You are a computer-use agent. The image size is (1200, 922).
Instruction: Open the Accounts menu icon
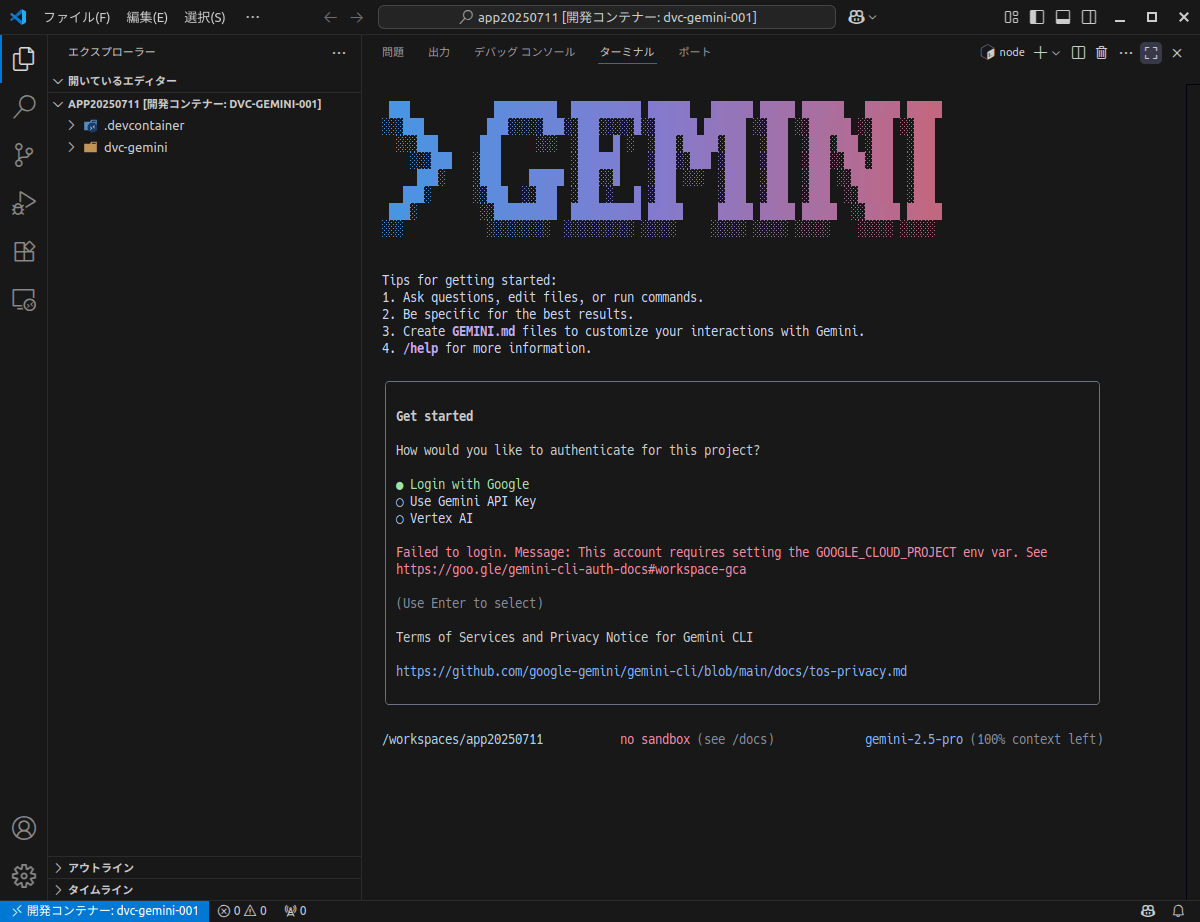click(24, 828)
